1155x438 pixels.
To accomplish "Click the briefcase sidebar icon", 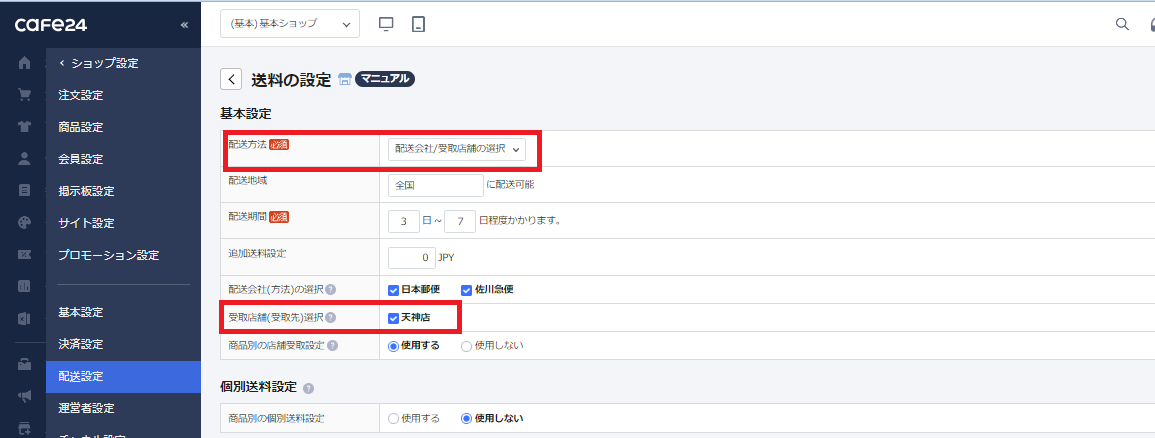I will [24, 364].
